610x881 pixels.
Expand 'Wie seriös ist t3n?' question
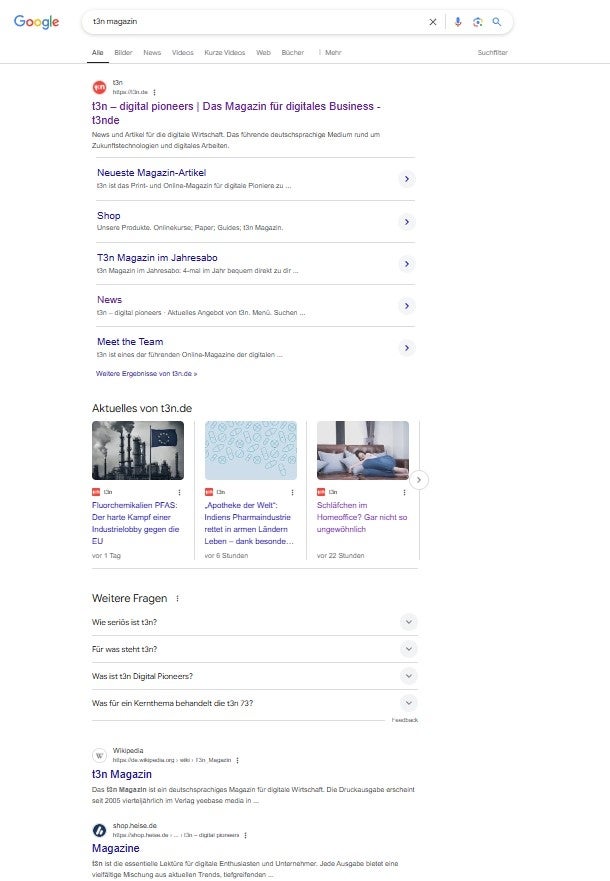click(x=408, y=622)
